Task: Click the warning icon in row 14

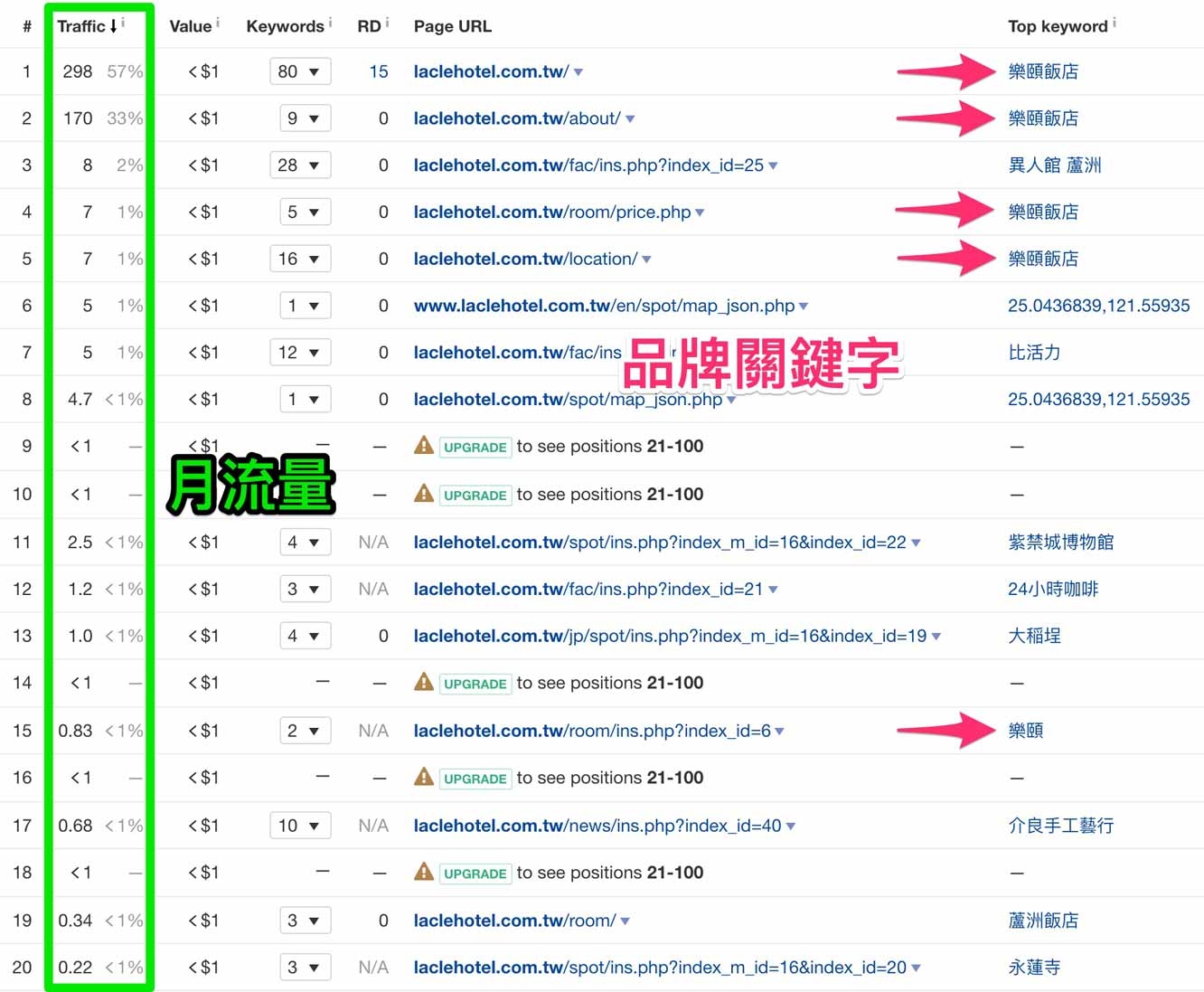Action: coord(423,682)
